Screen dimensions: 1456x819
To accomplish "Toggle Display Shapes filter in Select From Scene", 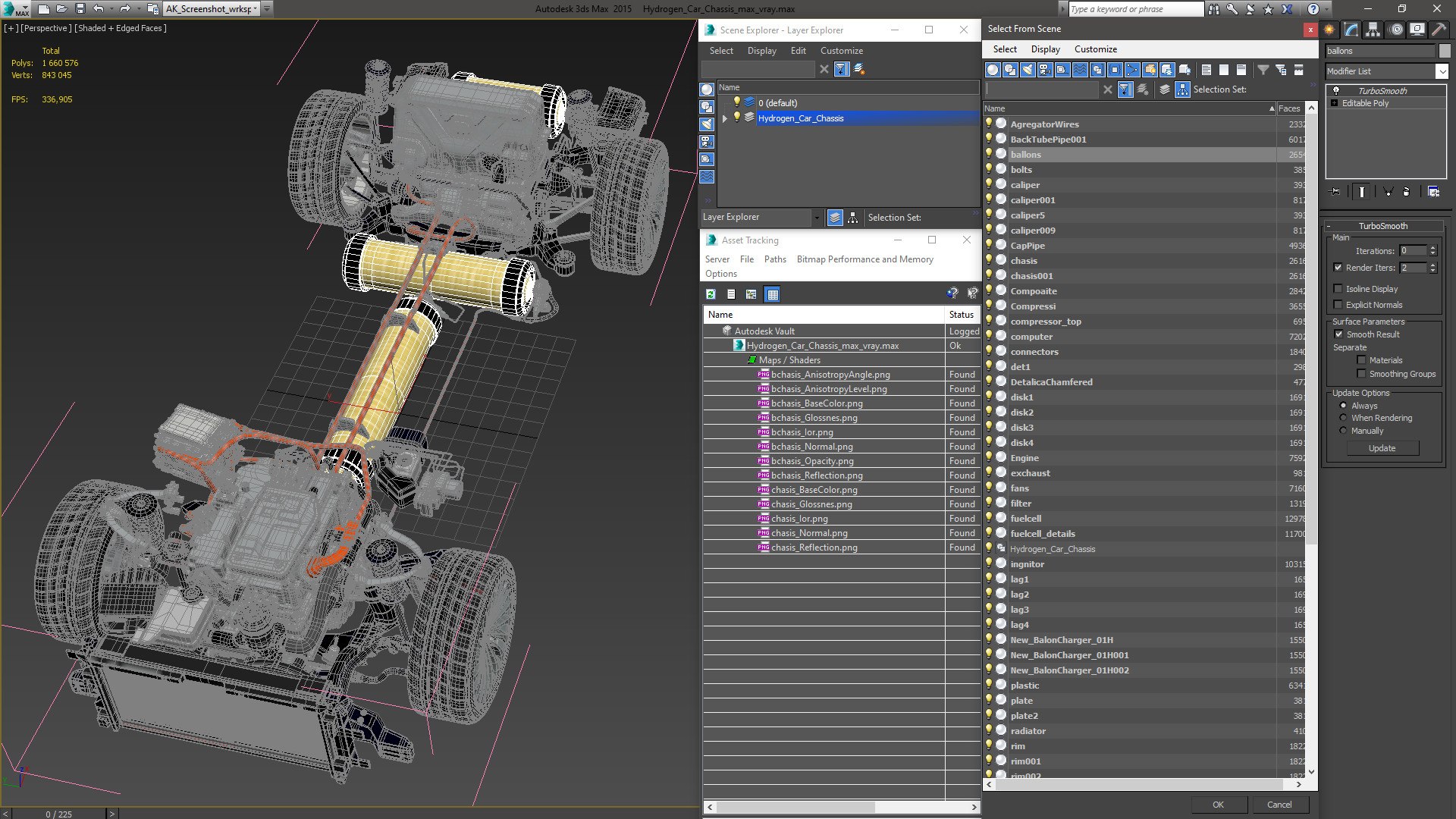I will pyautogui.click(x=1010, y=70).
